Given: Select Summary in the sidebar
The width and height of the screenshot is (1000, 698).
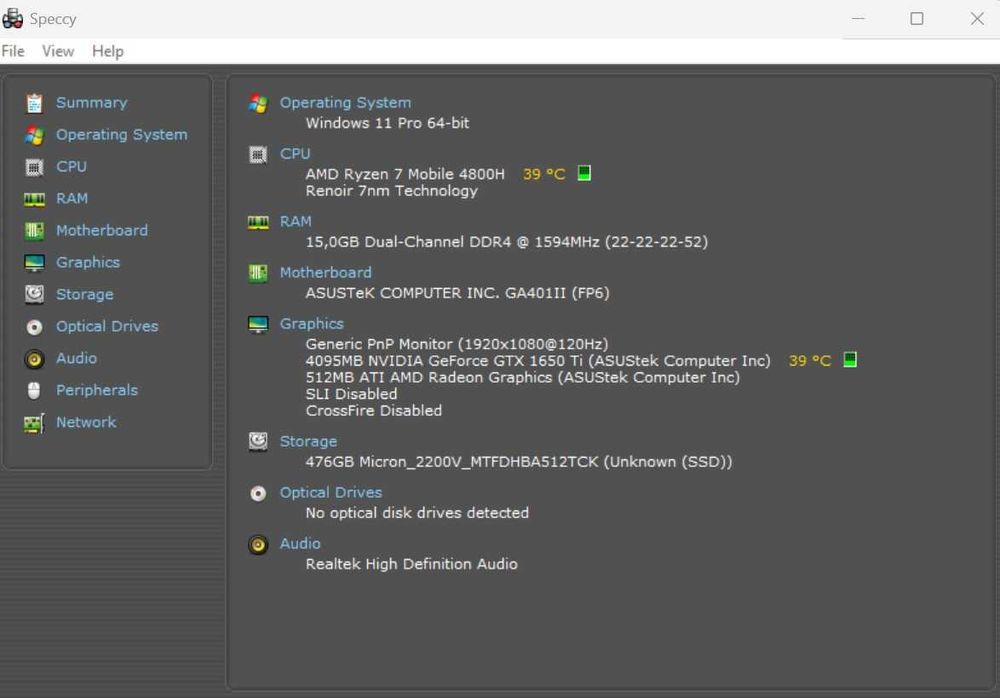Looking at the screenshot, I should (92, 103).
